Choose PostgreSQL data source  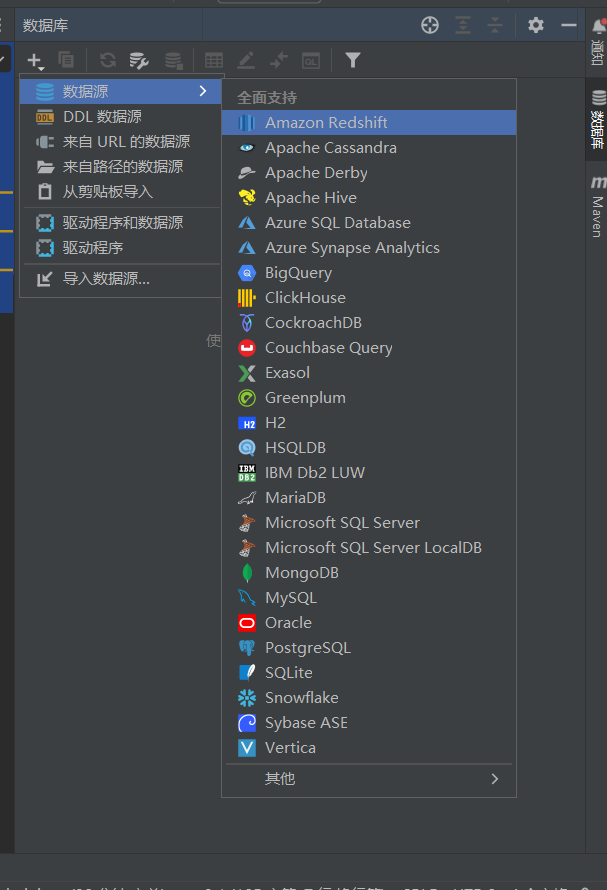pyautogui.click(x=307, y=648)
